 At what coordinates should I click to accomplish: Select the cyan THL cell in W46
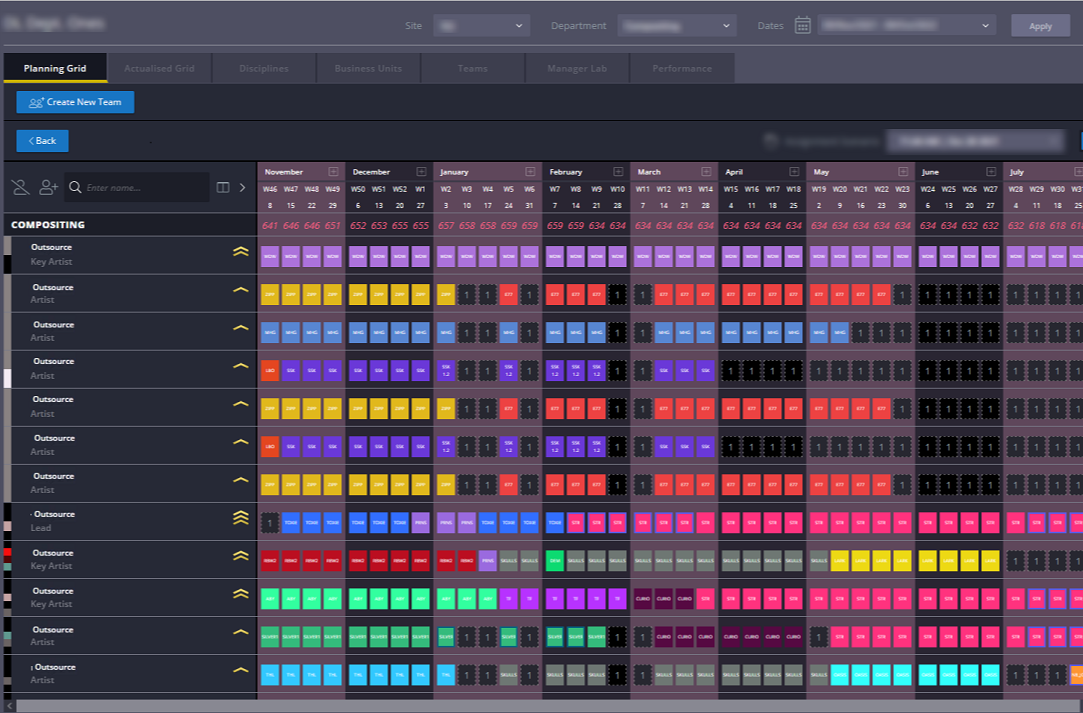(270, 674)
